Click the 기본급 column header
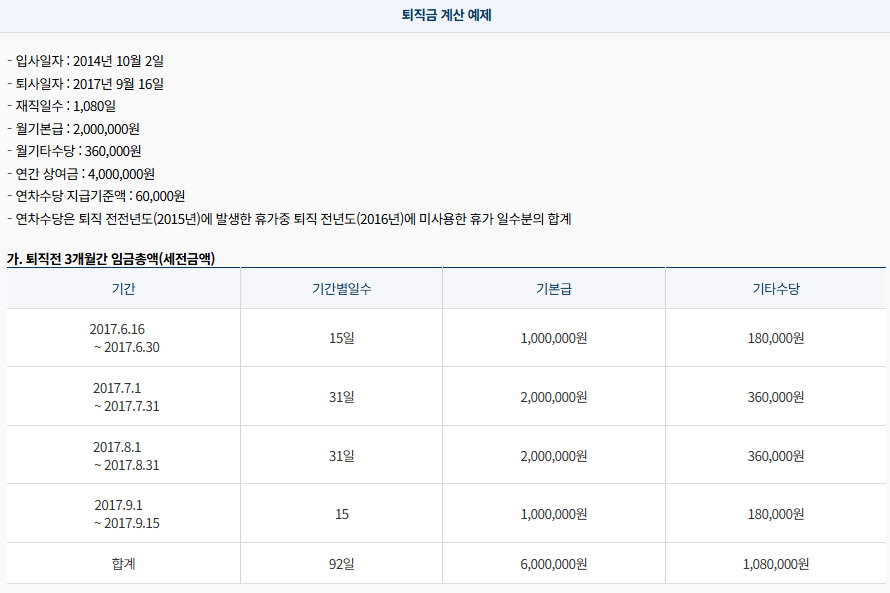The height and width of the screenshot is (593, 890). click(553, 289)
